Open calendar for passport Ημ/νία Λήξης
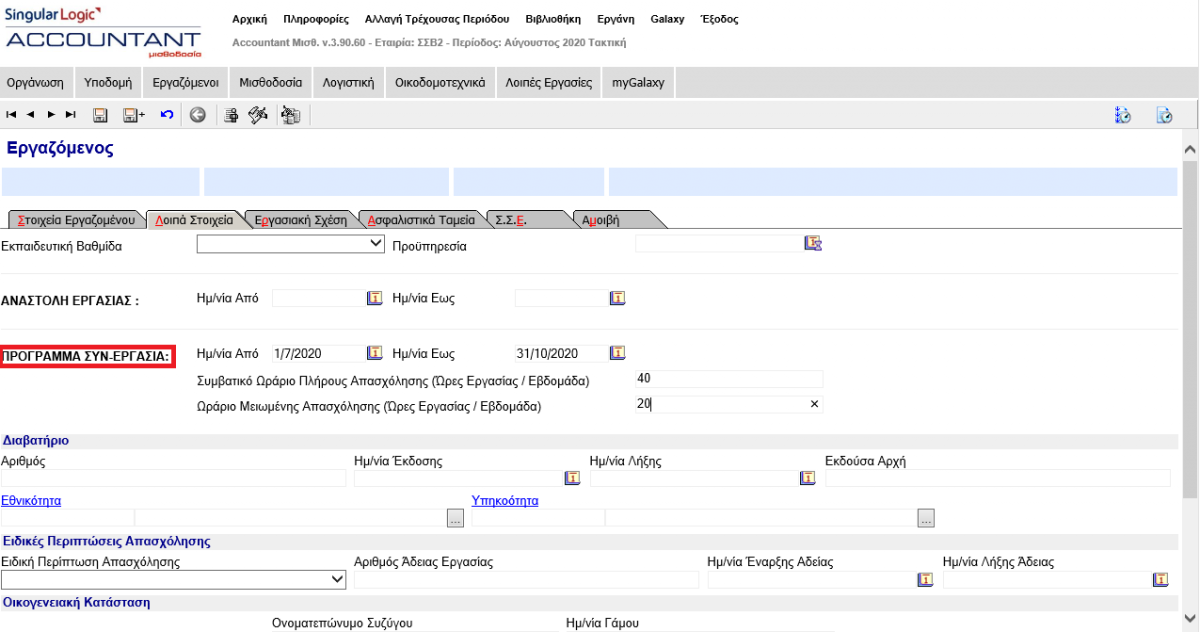1200x632 pixels. click(808, 478)
